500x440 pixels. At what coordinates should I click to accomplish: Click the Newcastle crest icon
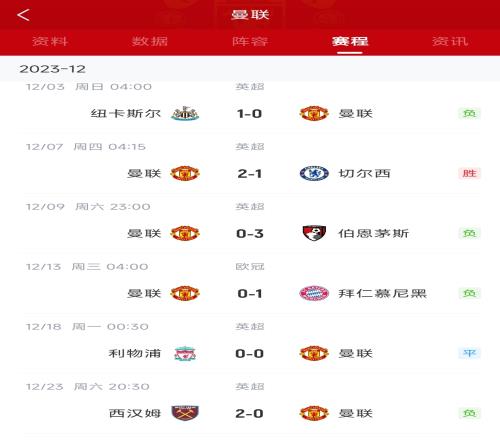click(x=185, y=113)
